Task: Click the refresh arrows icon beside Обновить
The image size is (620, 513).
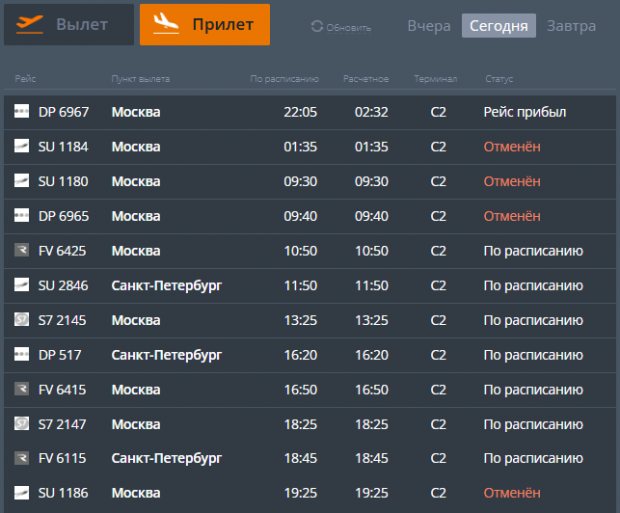Action: coord(317,27)
